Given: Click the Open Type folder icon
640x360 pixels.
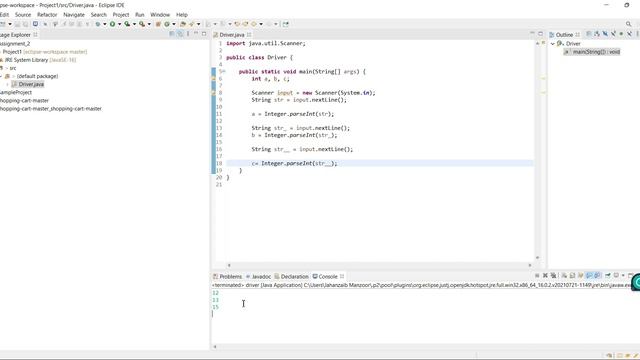Looking at the screenshot, I should click(183, 24).
